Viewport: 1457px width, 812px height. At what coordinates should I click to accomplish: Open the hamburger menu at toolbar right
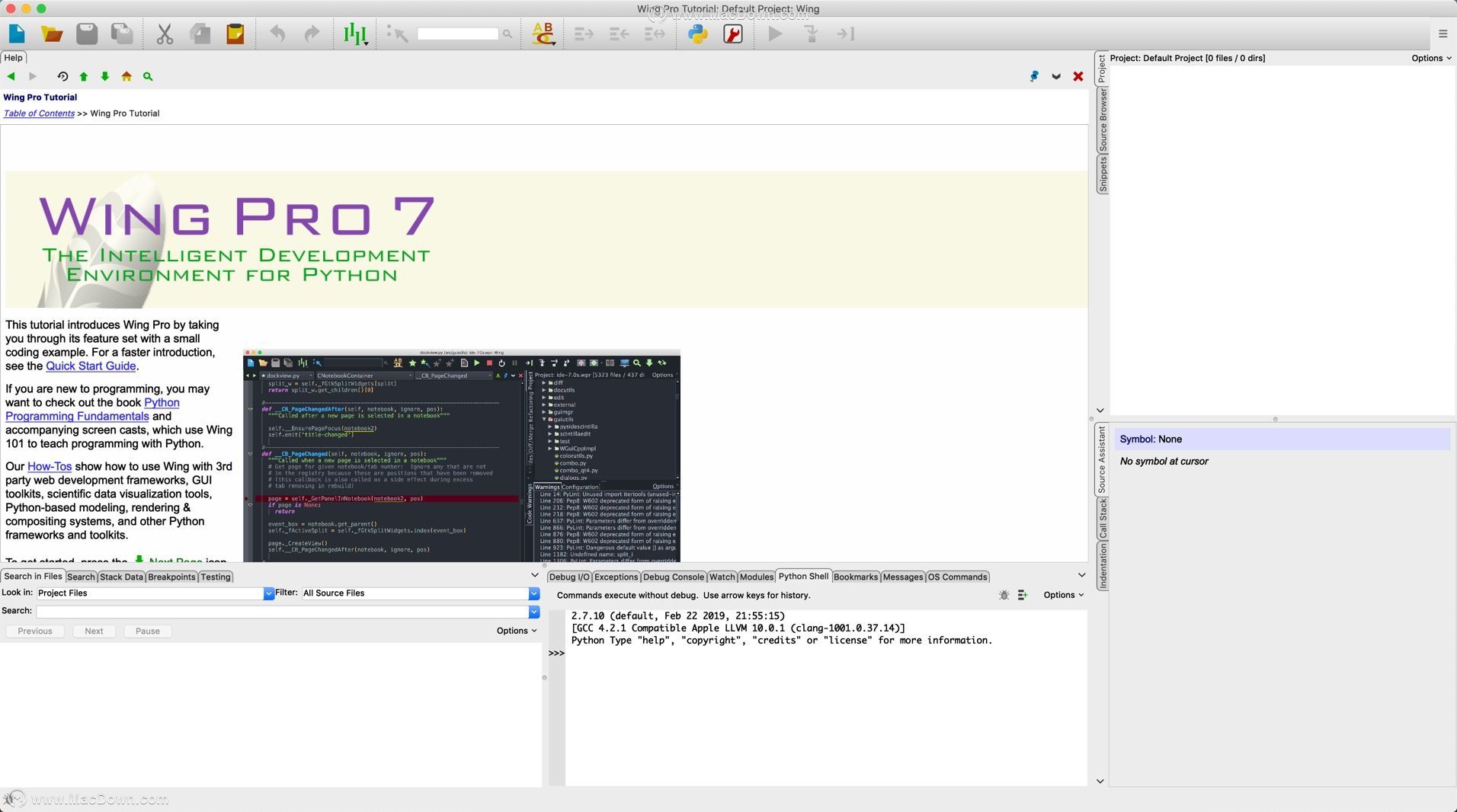coord(1443,34)
